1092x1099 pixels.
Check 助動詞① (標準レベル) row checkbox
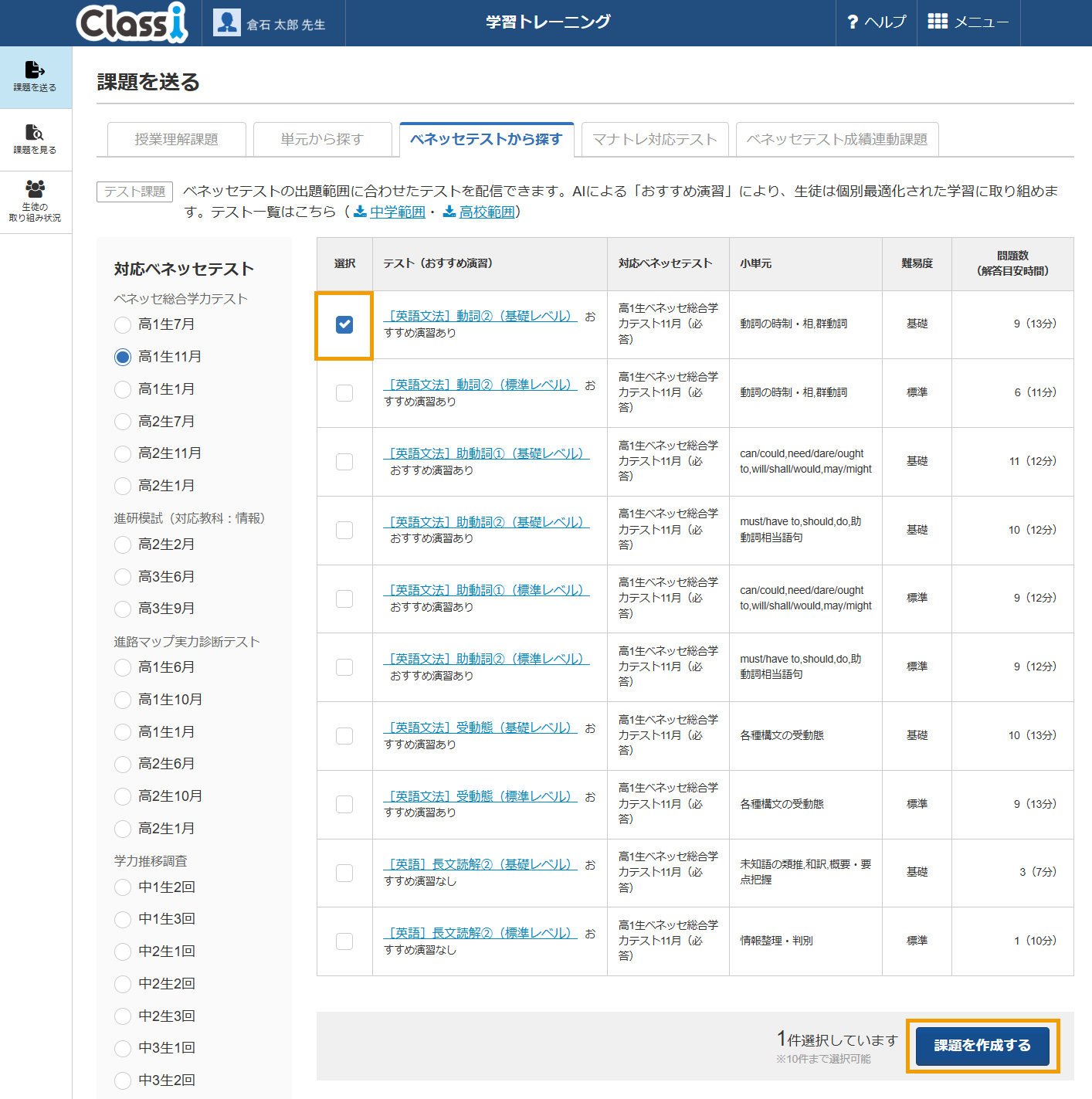344,599
